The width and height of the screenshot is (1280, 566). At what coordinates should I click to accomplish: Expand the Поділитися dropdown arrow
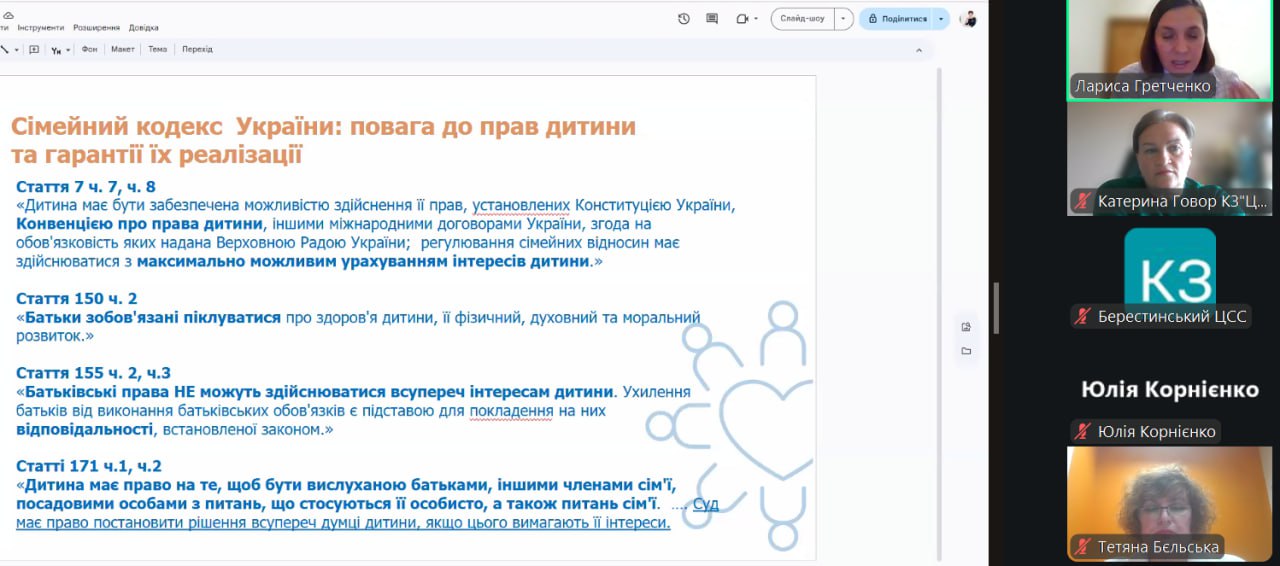(x=941, y=19)
